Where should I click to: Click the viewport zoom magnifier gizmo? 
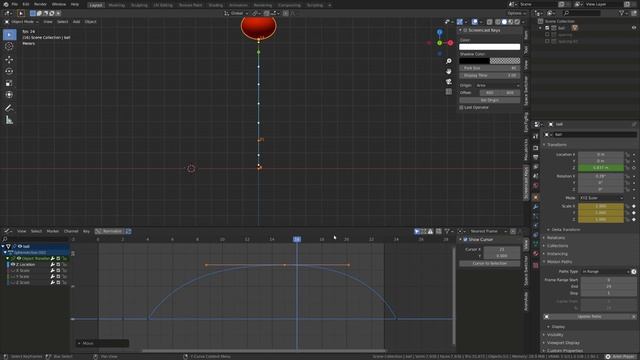[449, 61]
